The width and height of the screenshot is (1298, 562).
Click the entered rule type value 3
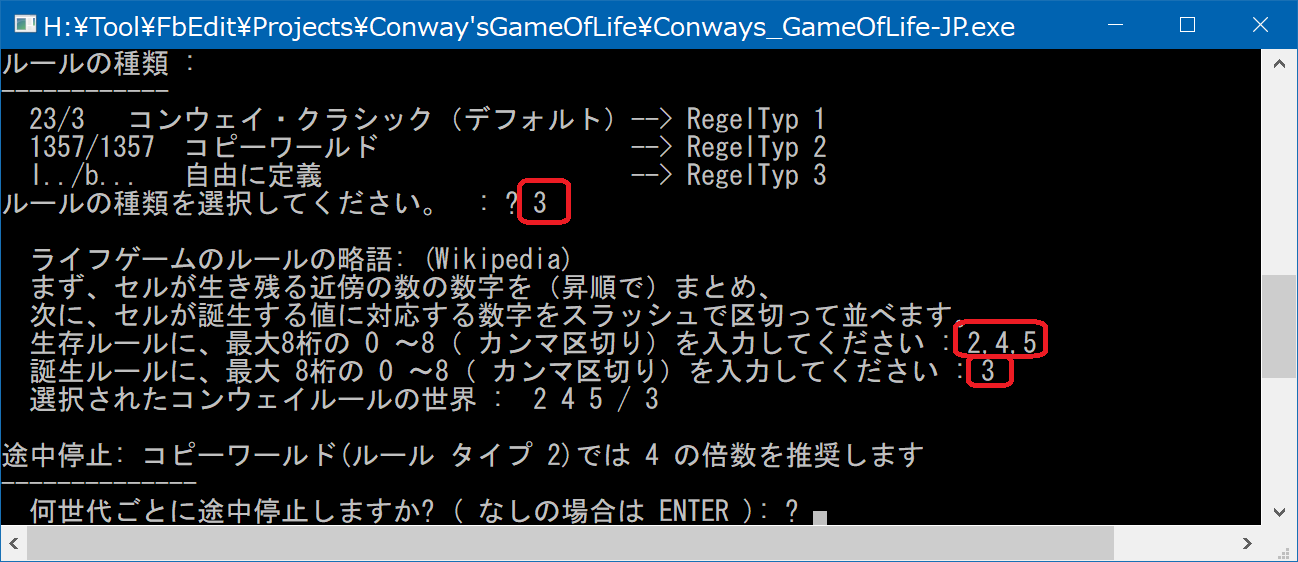tap(541, 204)
